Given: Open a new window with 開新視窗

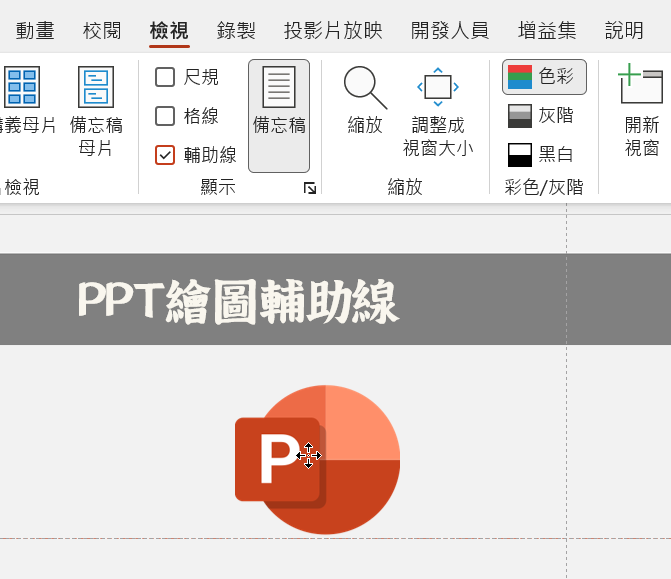Looking at the screenshot, I should pos(641,110).
